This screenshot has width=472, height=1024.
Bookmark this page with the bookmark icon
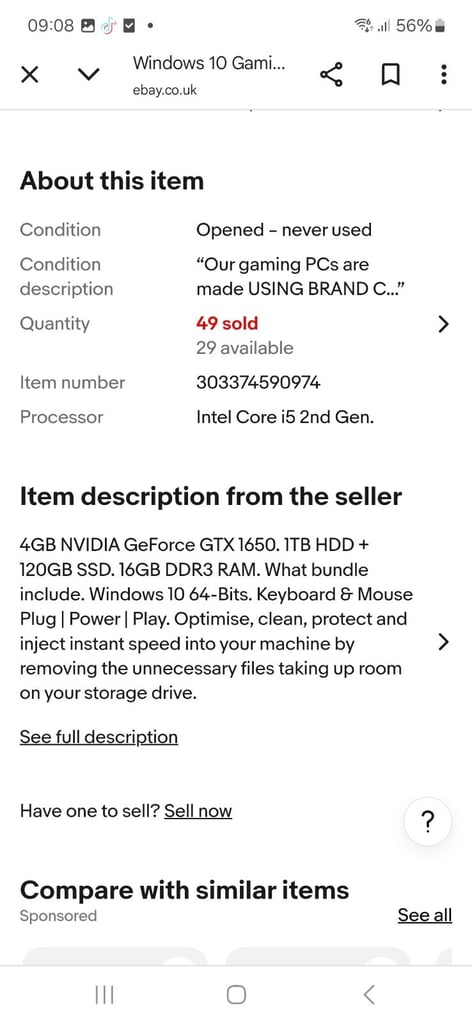[x=390, y=75]
